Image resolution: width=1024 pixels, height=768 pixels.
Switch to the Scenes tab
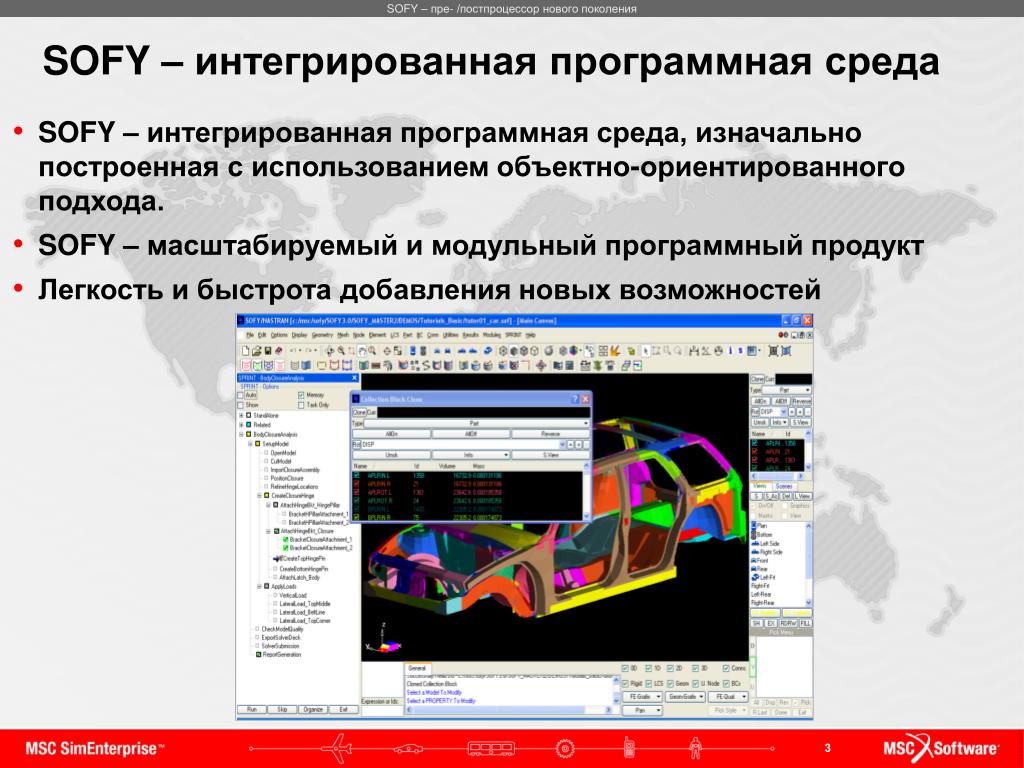(x=784, y=486)
